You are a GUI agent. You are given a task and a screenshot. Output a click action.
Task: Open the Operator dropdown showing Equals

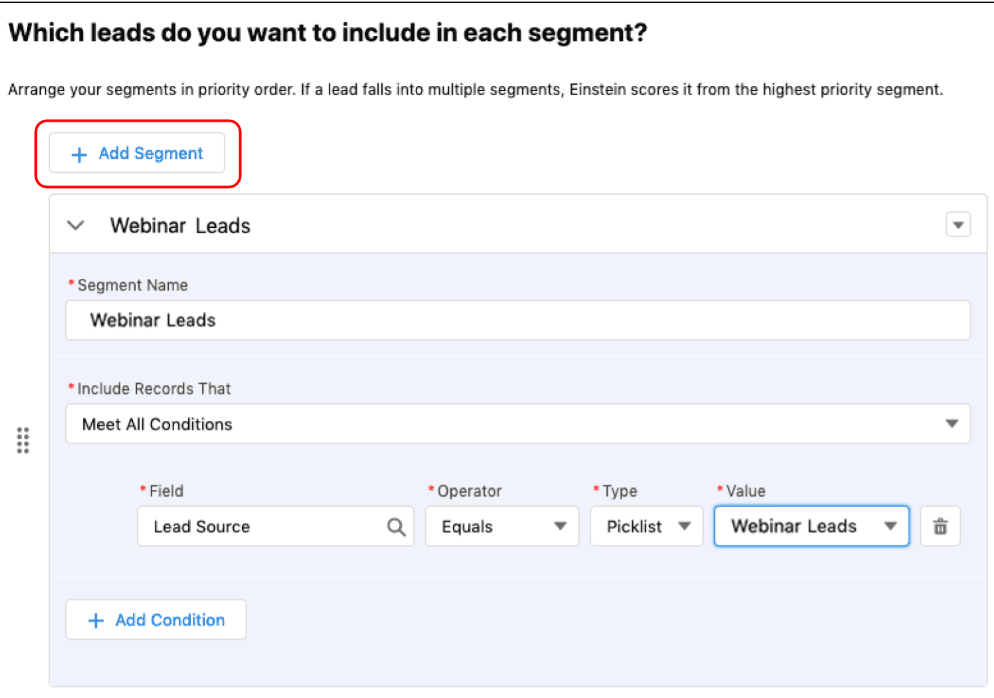[x=501, y=527]
